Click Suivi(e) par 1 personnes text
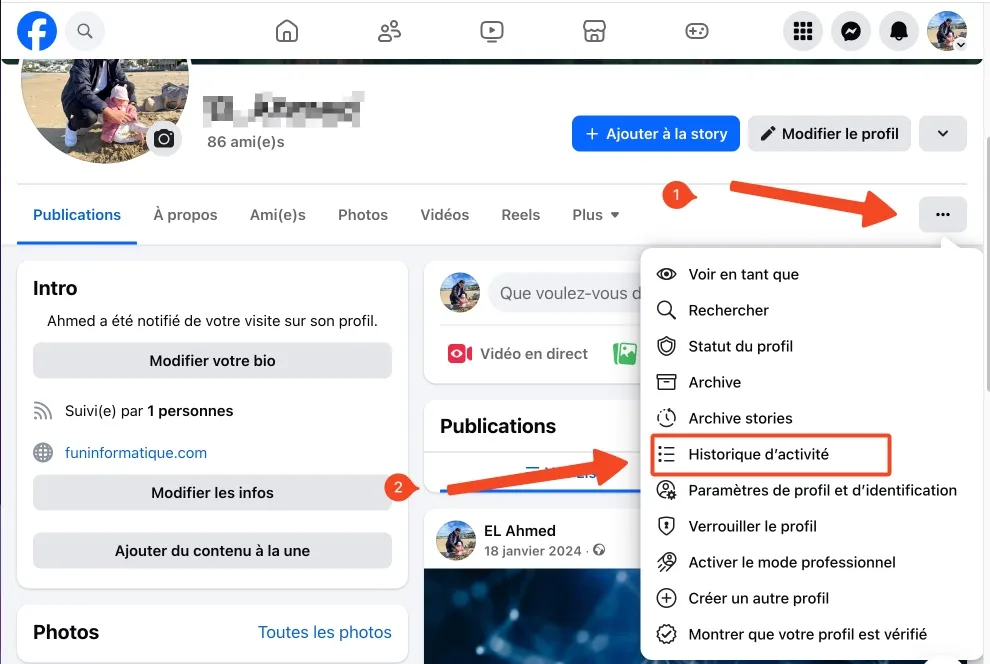Viewport: 990px width, 664px height. [149, 412]
